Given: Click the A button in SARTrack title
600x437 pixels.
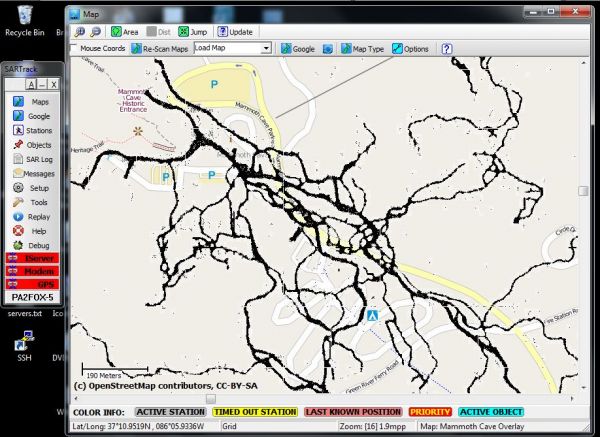Looking at the screenshot, I should 31,85.
